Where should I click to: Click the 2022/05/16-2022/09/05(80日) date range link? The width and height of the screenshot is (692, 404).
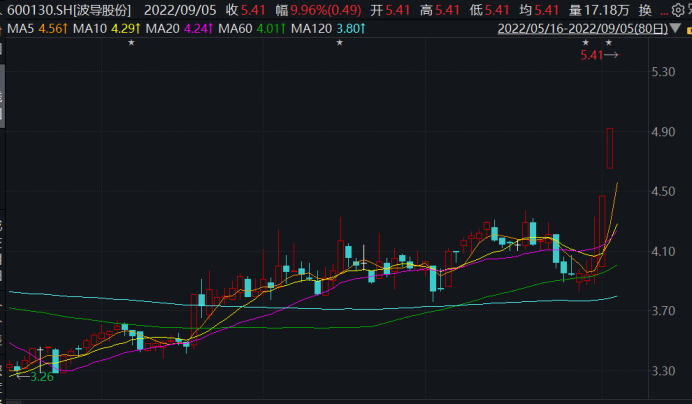click(x=583, y=29)
